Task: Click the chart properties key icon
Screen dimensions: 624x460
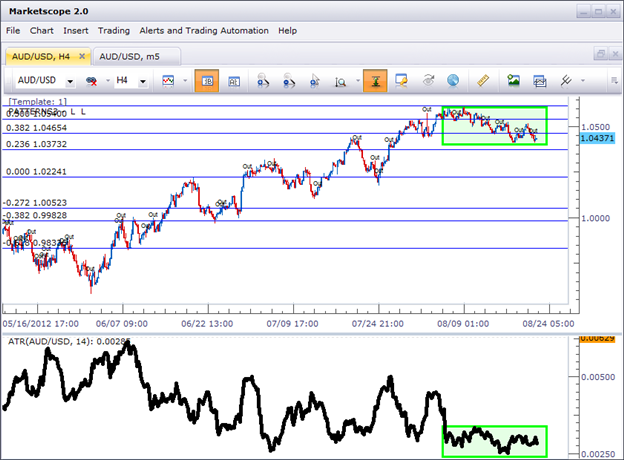Action: [401, 81]
